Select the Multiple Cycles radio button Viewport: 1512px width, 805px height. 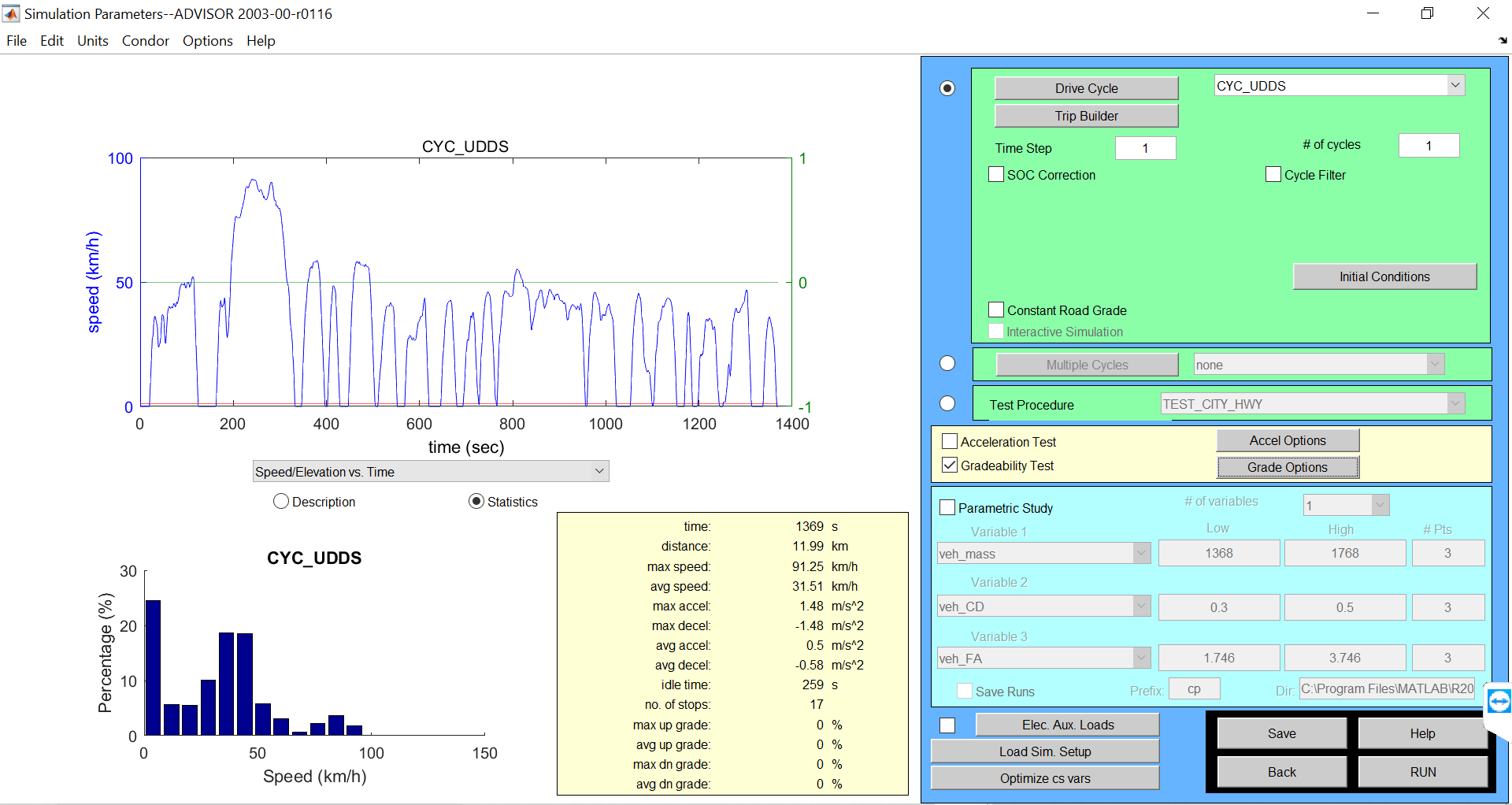[x=947, y=363]
